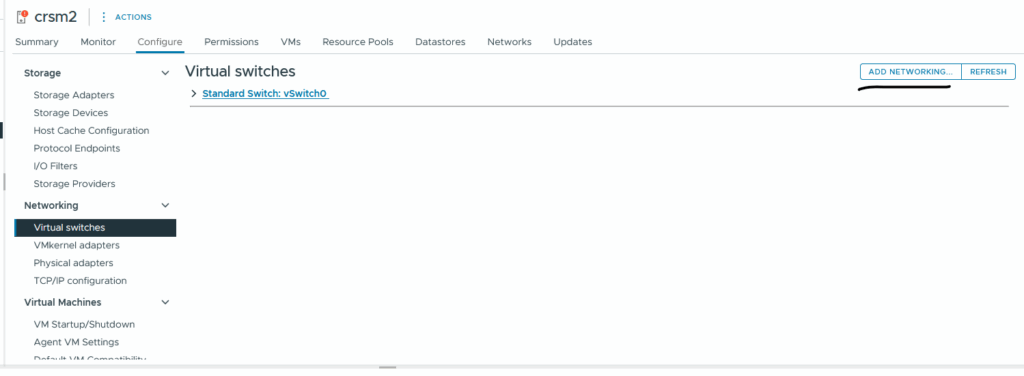1024x376 pixels.
Task: Click the REFRESH button
Action: (x=988, y=72)
